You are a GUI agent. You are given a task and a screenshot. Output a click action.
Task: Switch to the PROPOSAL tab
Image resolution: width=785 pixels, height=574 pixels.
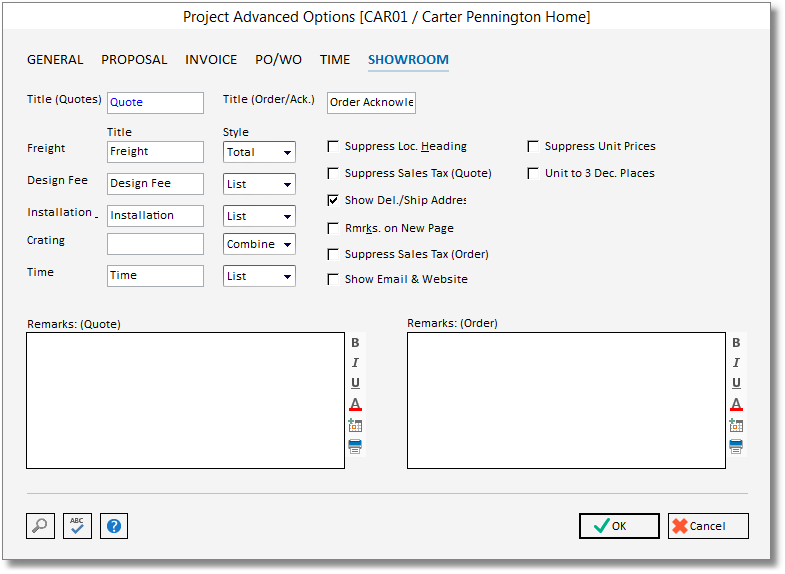(x=134, y=60)
